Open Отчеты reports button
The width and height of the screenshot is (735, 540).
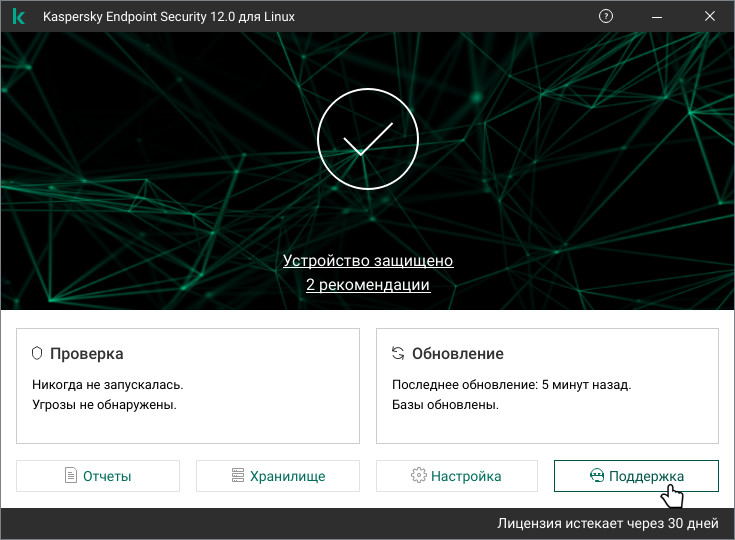(98, 476)
